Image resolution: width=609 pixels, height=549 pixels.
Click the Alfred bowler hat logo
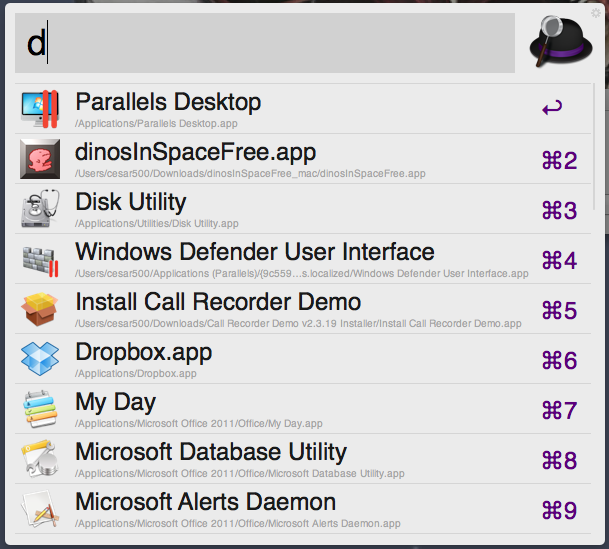coord(560,41)
